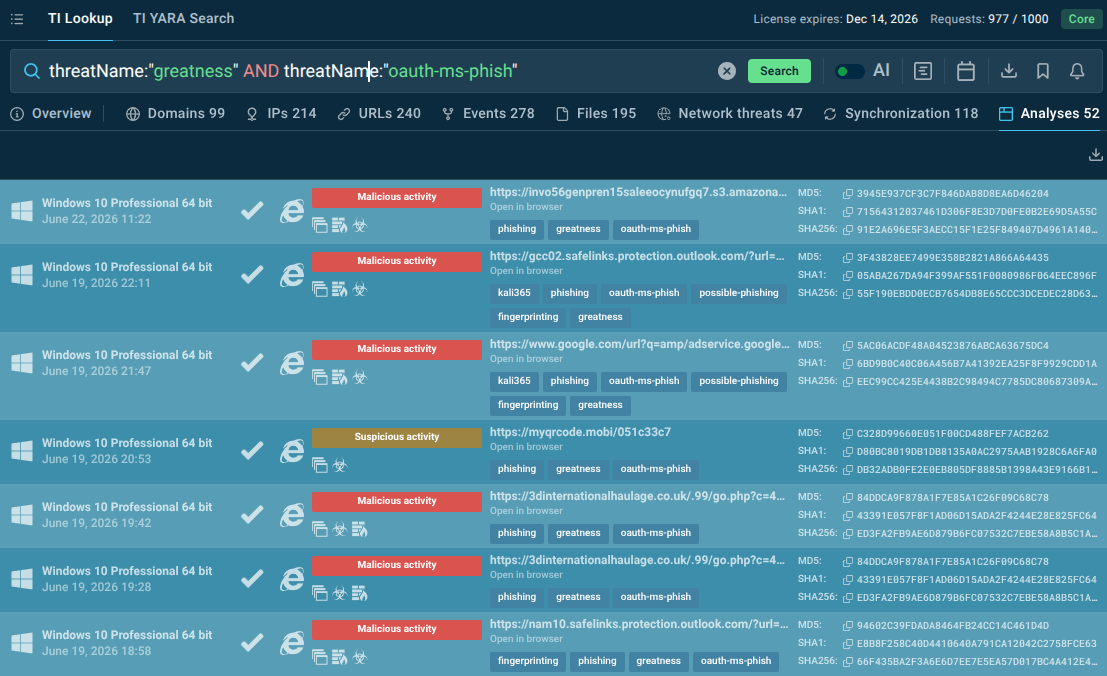This screenshot has width=1107, height=676.
Task: Click possible-phishing tag in June 19 21:47 row
Action: click(738, 381)
